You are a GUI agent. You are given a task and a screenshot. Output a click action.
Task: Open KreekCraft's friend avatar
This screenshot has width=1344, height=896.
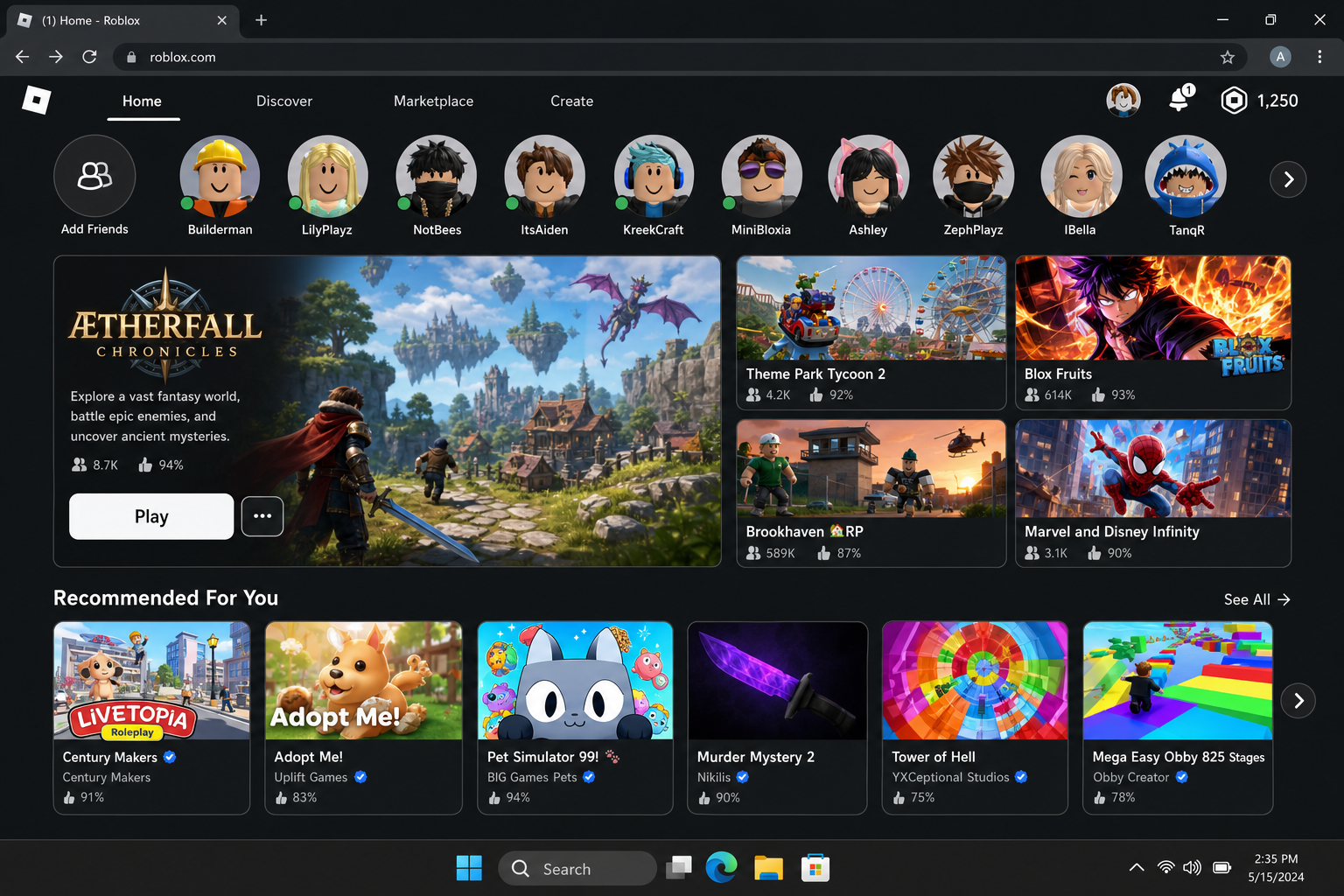[x=654, y=176]
